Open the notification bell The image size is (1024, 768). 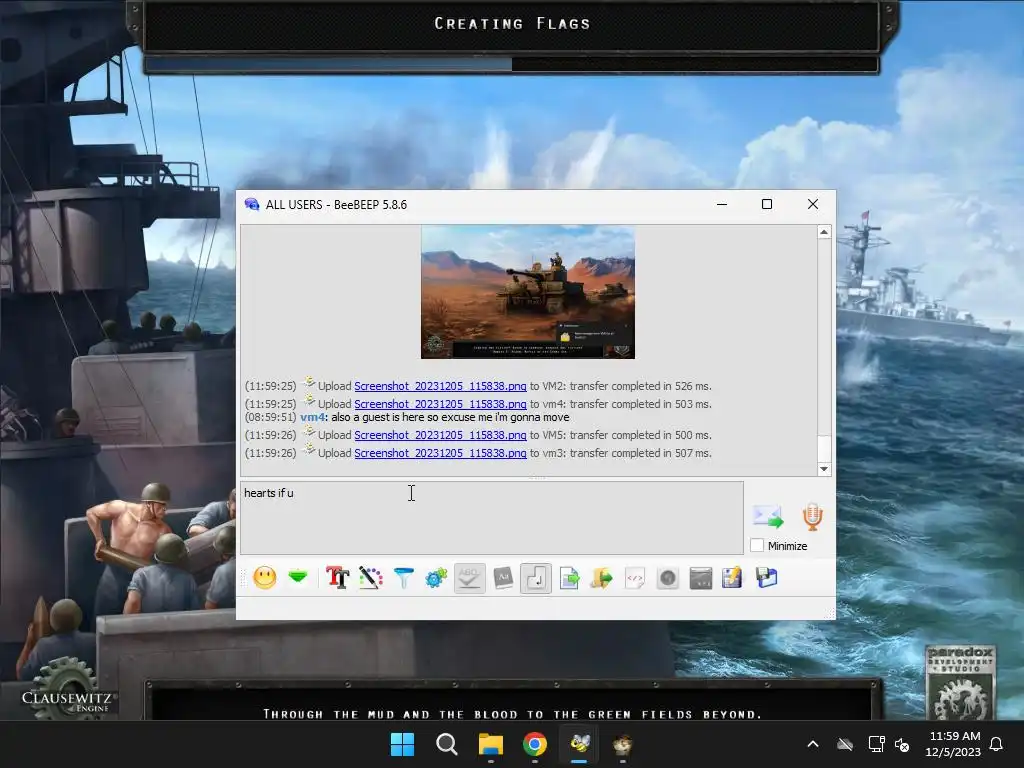(997, 744)
